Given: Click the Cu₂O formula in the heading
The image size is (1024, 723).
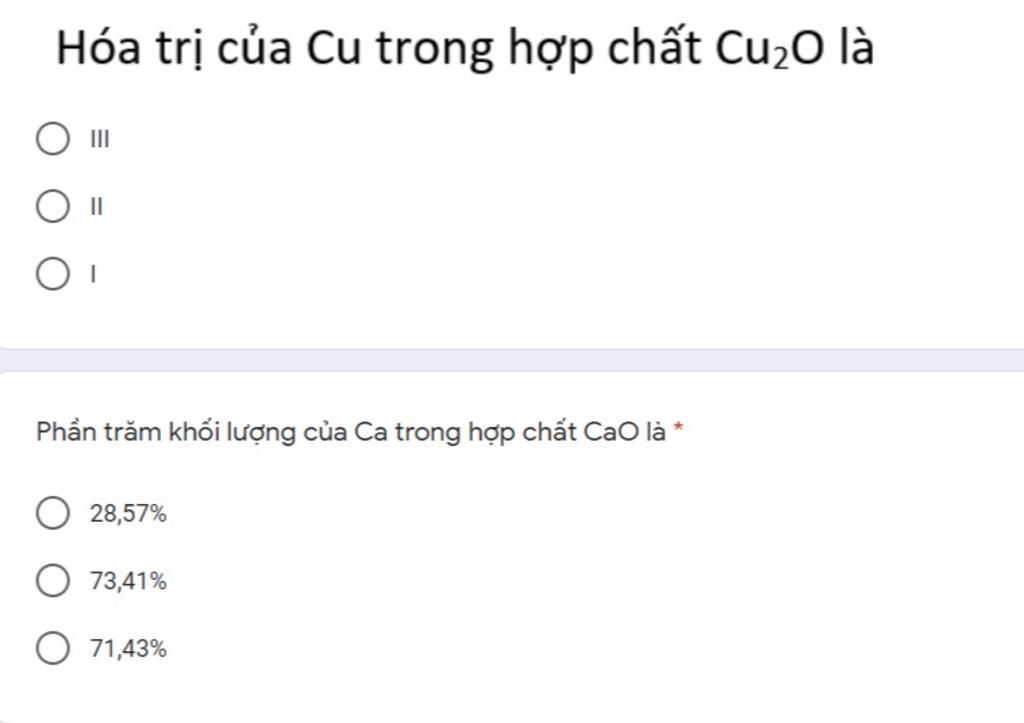Looking at the screenshot, I should 769,49.
